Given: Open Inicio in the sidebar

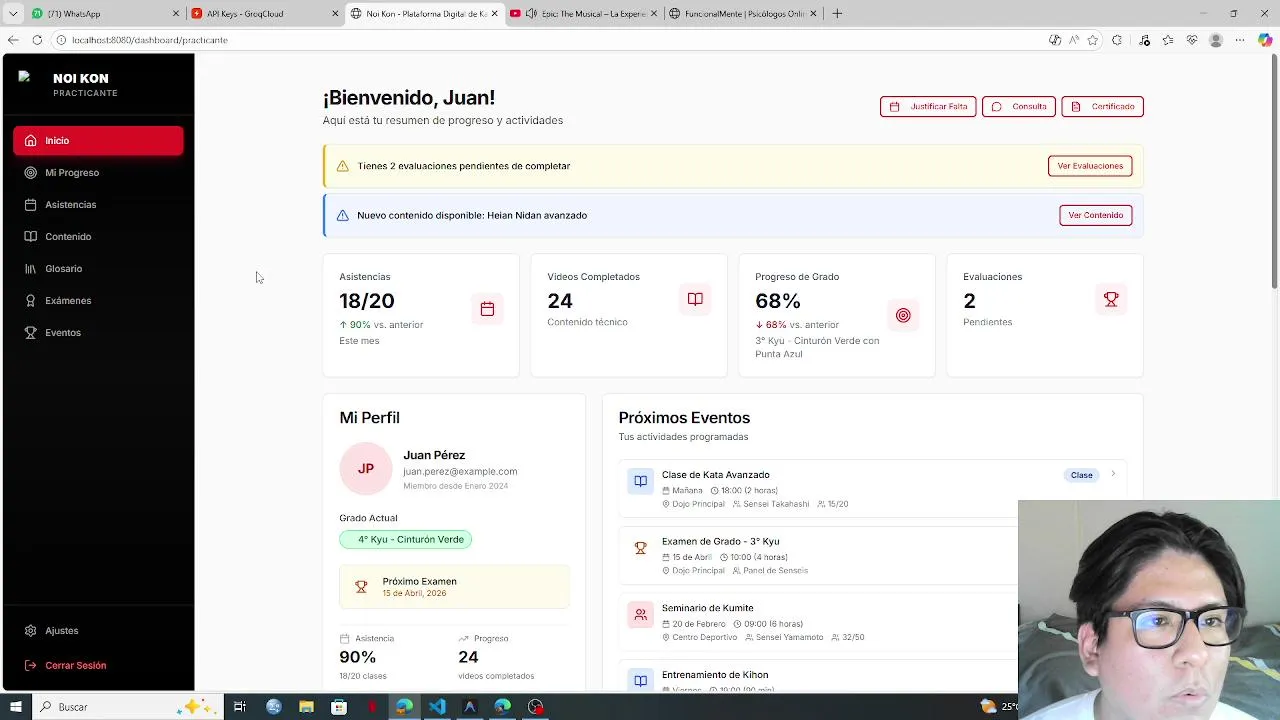Looking at the screenshot, I should coord(98,141).
